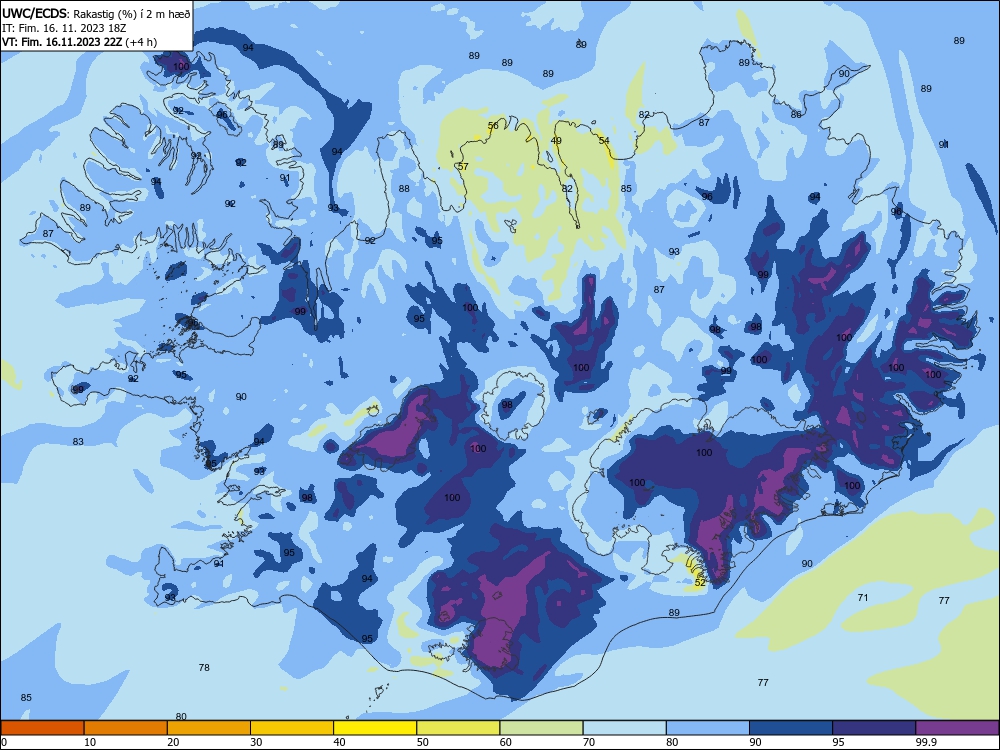Click the legend tick label '70'
This screenshot has height=750, width=1000.
589,742
